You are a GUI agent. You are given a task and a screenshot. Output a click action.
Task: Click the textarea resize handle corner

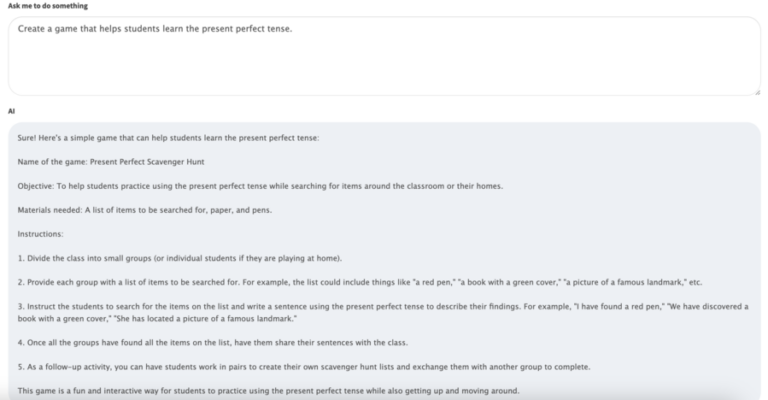[x=755, y=91]
